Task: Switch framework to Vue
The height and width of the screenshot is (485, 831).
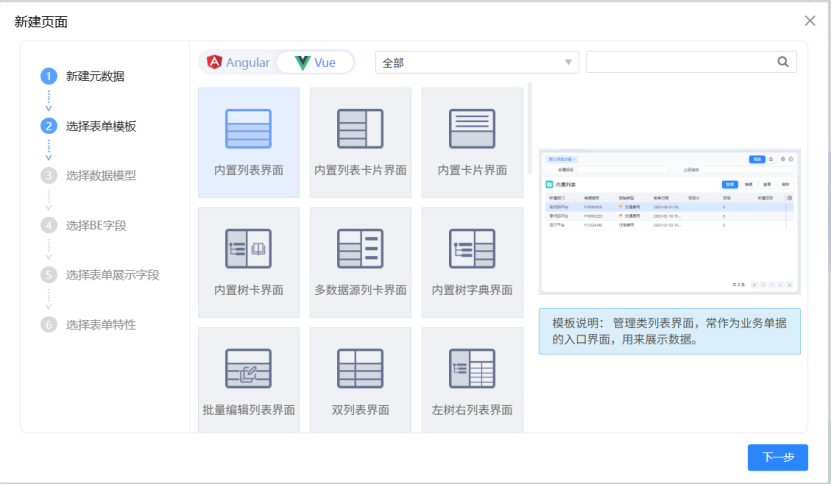Action: click(315, 63)
